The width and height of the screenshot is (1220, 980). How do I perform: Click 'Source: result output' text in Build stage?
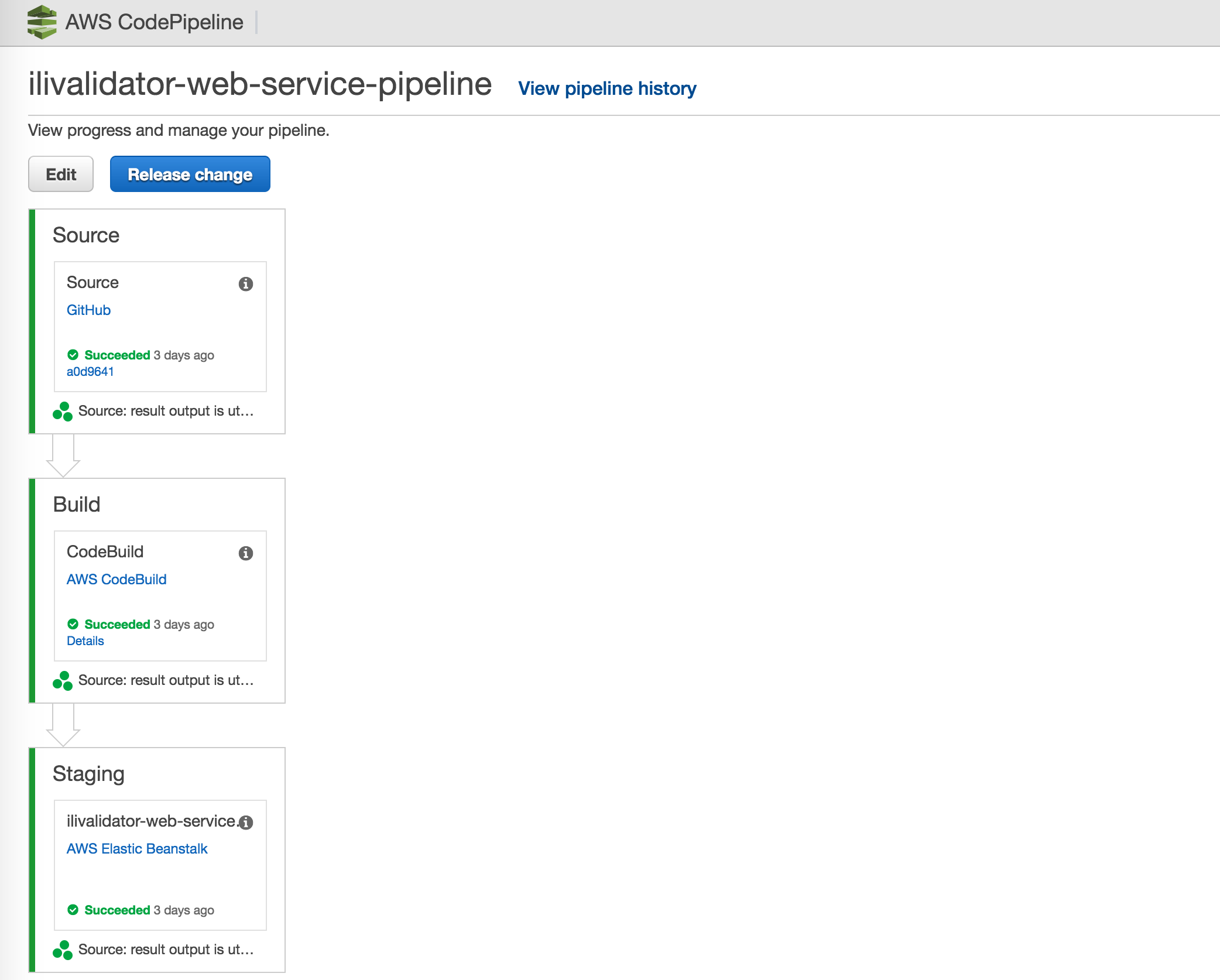point(166,680)
